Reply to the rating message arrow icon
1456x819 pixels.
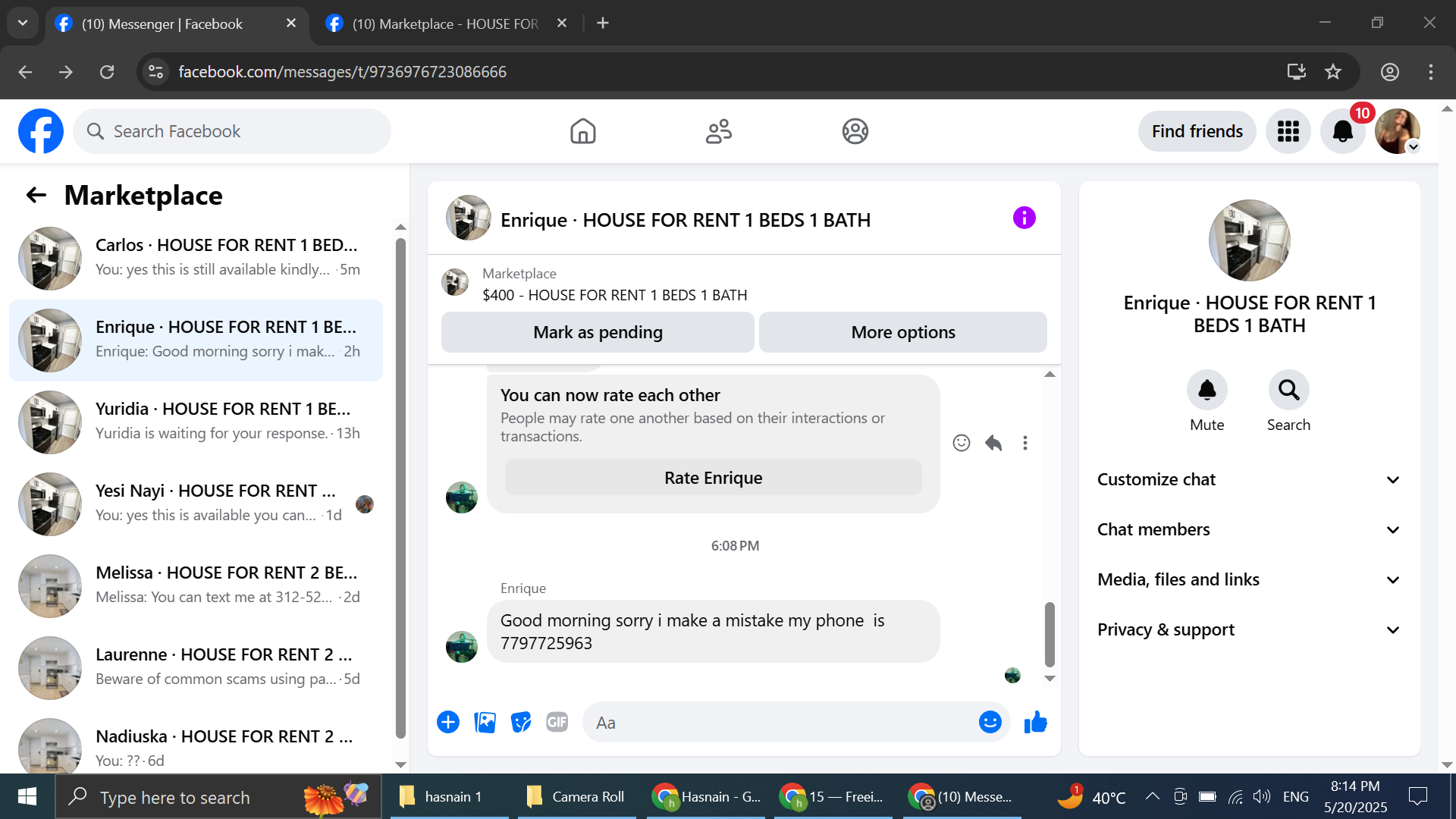[993, 443]
